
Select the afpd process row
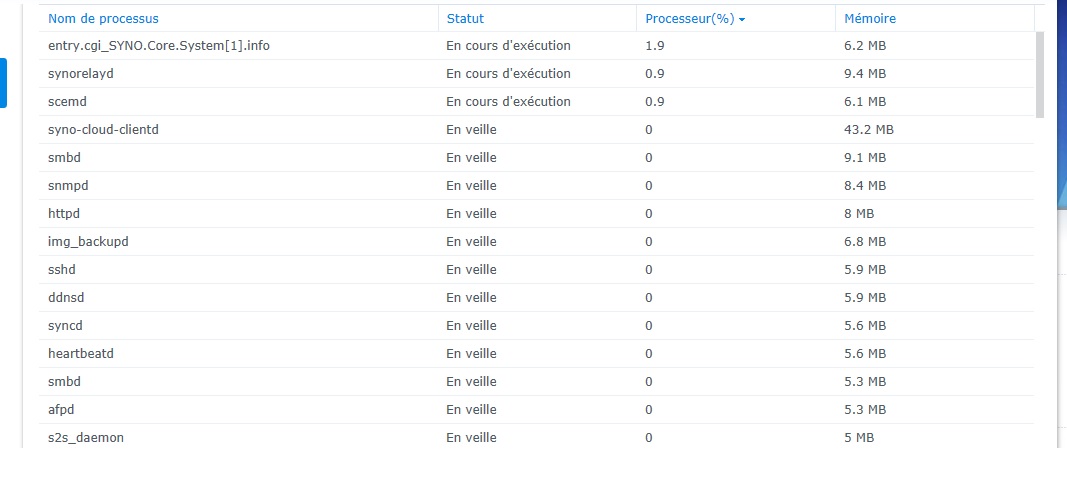click(x=62, y=410)
